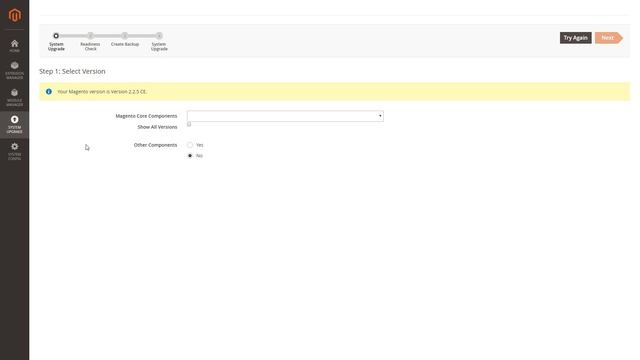Click the info icon in version notice
Image resolution: width=640 pixels, height=360 pixels.
click(49, 91)
